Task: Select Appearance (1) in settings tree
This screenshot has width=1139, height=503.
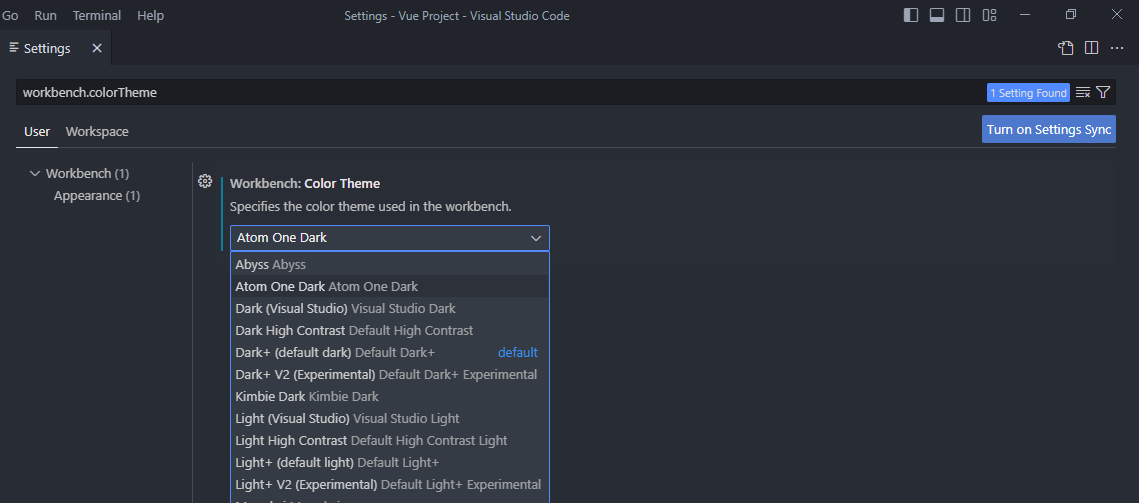Action: [97, 196]
